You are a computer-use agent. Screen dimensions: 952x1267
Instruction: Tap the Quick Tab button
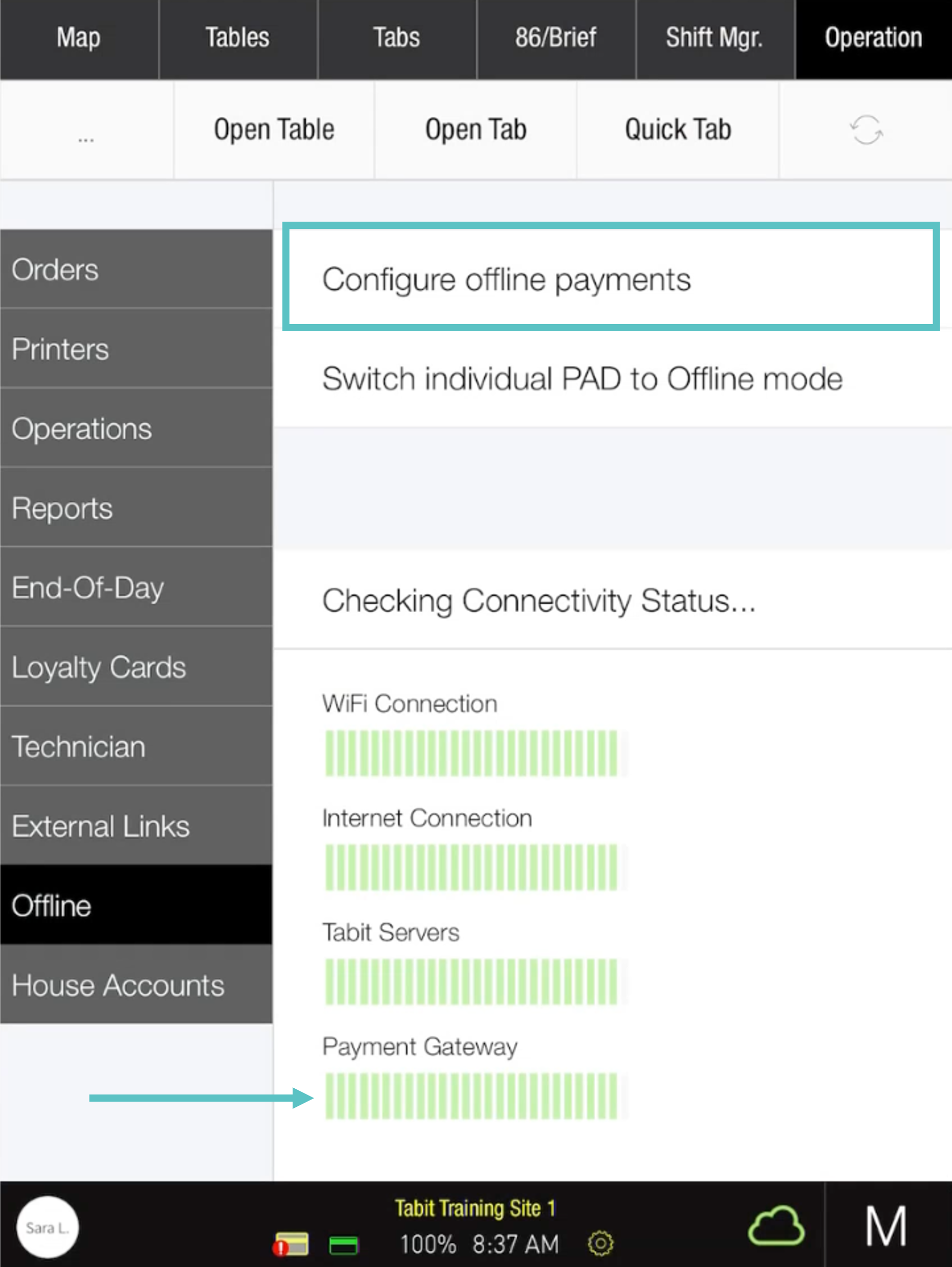point(678,130)
